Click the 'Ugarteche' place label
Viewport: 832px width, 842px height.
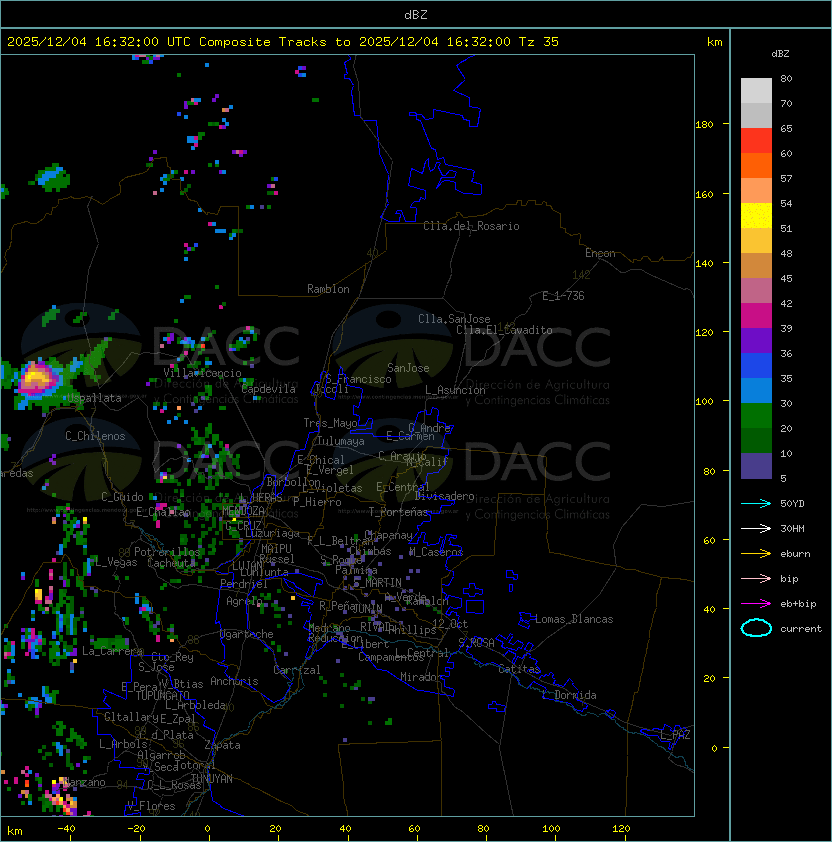point(247,634)
